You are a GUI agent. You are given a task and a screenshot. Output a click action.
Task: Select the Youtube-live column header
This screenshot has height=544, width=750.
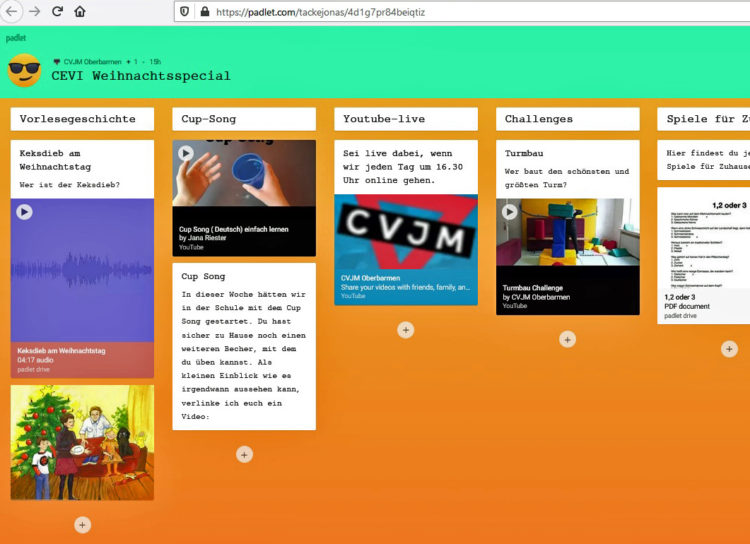click(406, 119)
